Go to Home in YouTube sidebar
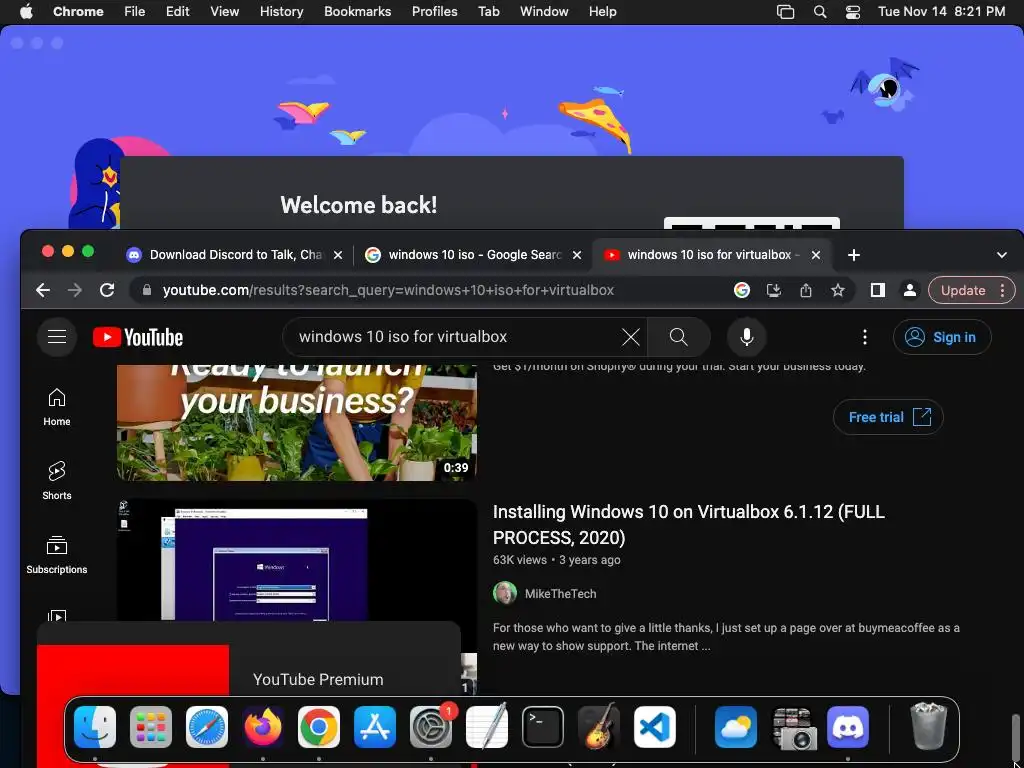The image size is (1024, 768). tap(57, 407)
